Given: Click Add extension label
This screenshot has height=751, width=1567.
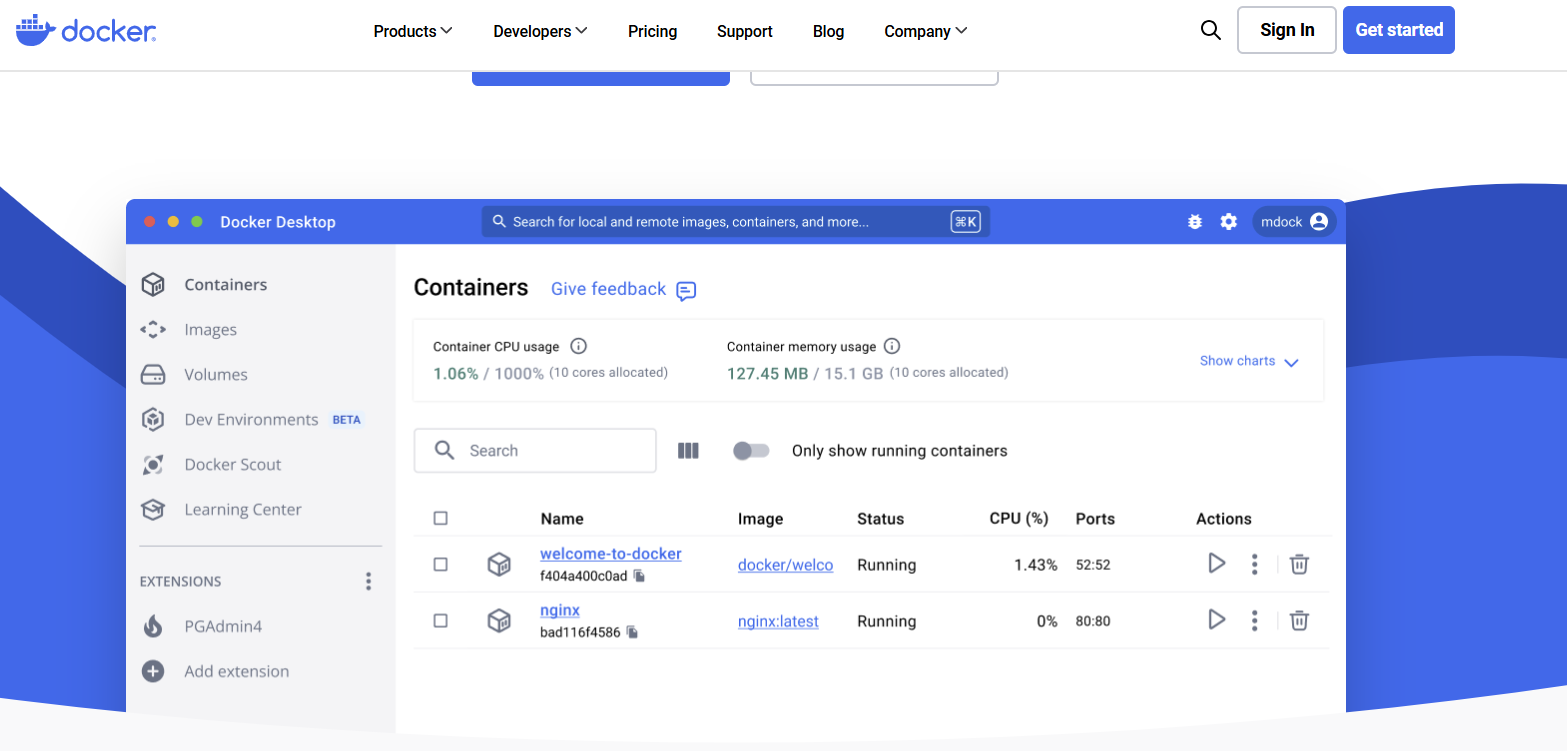Looking at the screenshot, I should click(x=237, y=671).
